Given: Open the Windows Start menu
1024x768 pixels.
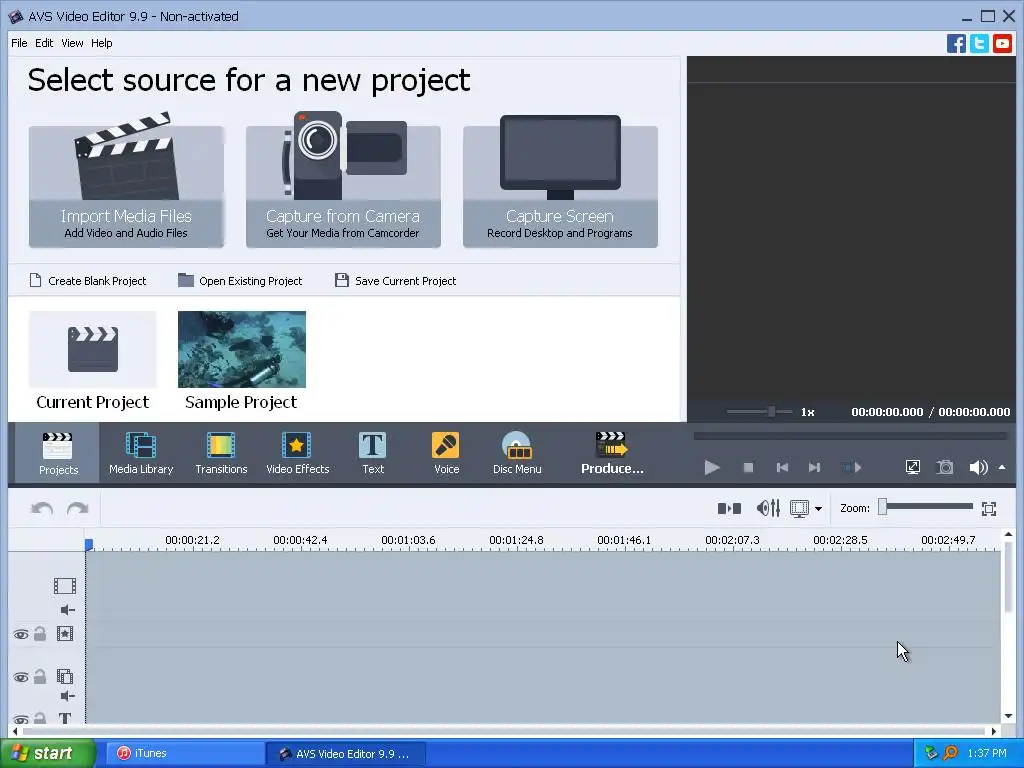Looking at the screenshot, I should click(x=47, y=753).
